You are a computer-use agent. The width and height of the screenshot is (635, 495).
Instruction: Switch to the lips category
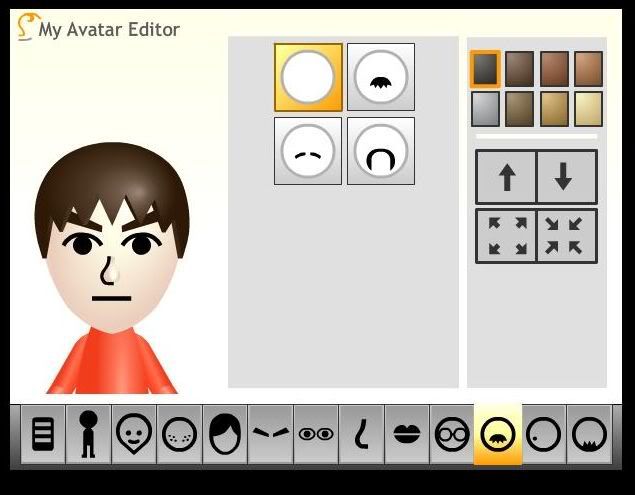[x=407, y=435]
